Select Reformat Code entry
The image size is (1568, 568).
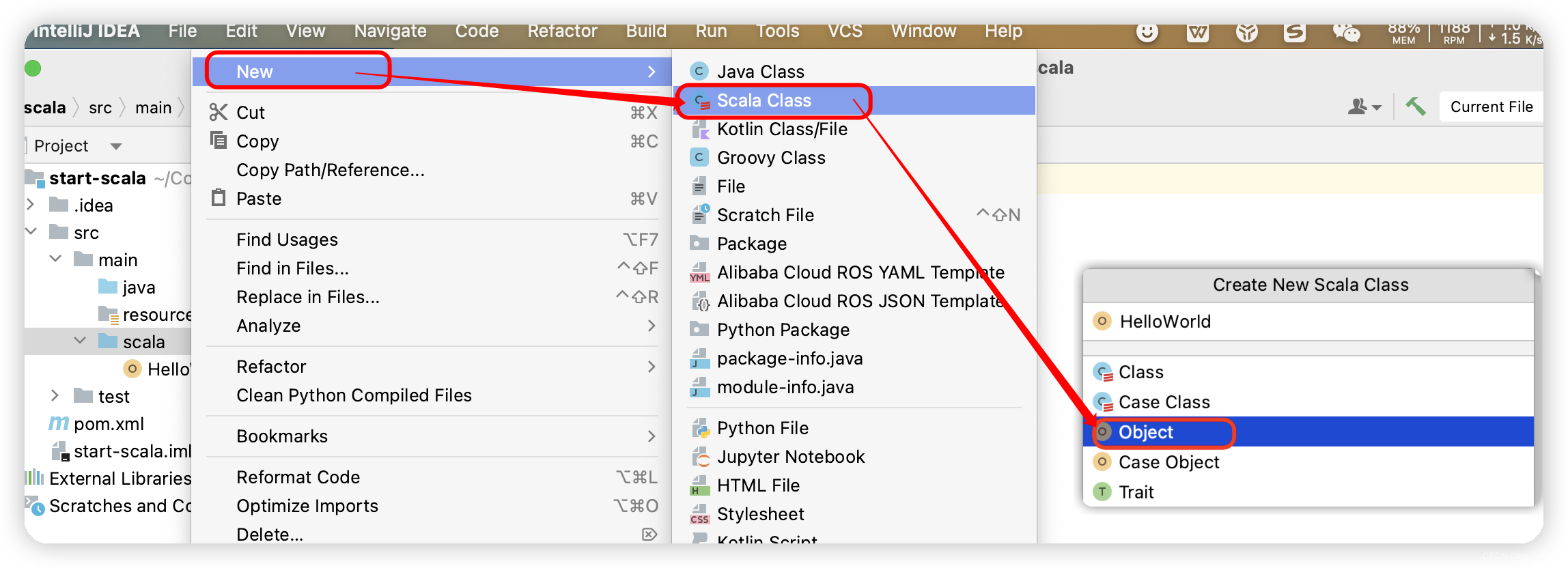433,477
